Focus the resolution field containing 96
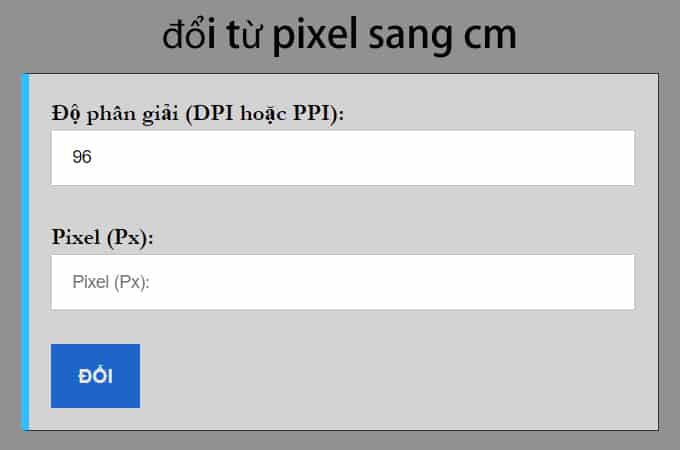The image size is (680, 450). point(342,158)
